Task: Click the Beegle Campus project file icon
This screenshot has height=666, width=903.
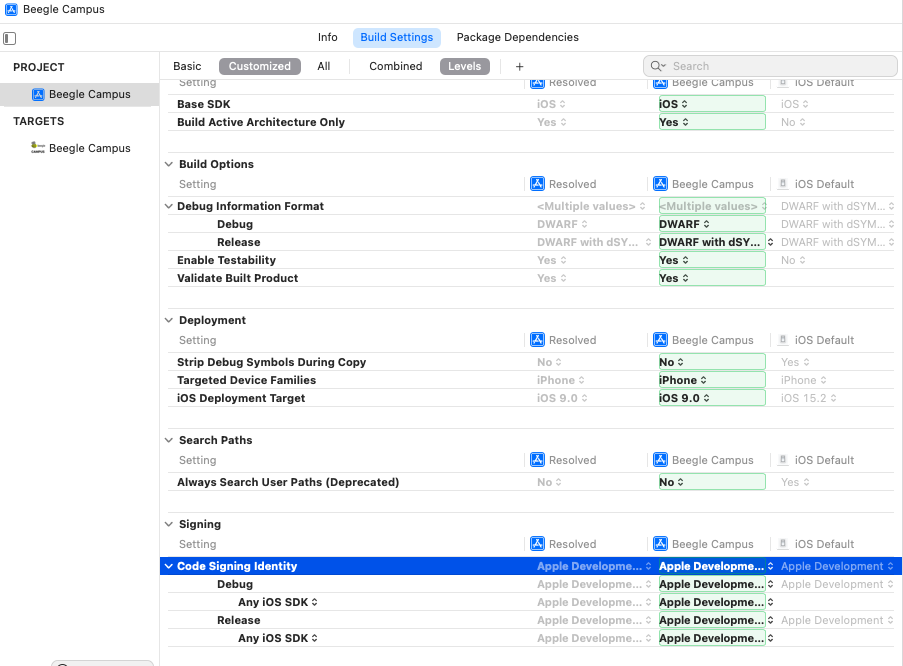Action: [38, 94]
